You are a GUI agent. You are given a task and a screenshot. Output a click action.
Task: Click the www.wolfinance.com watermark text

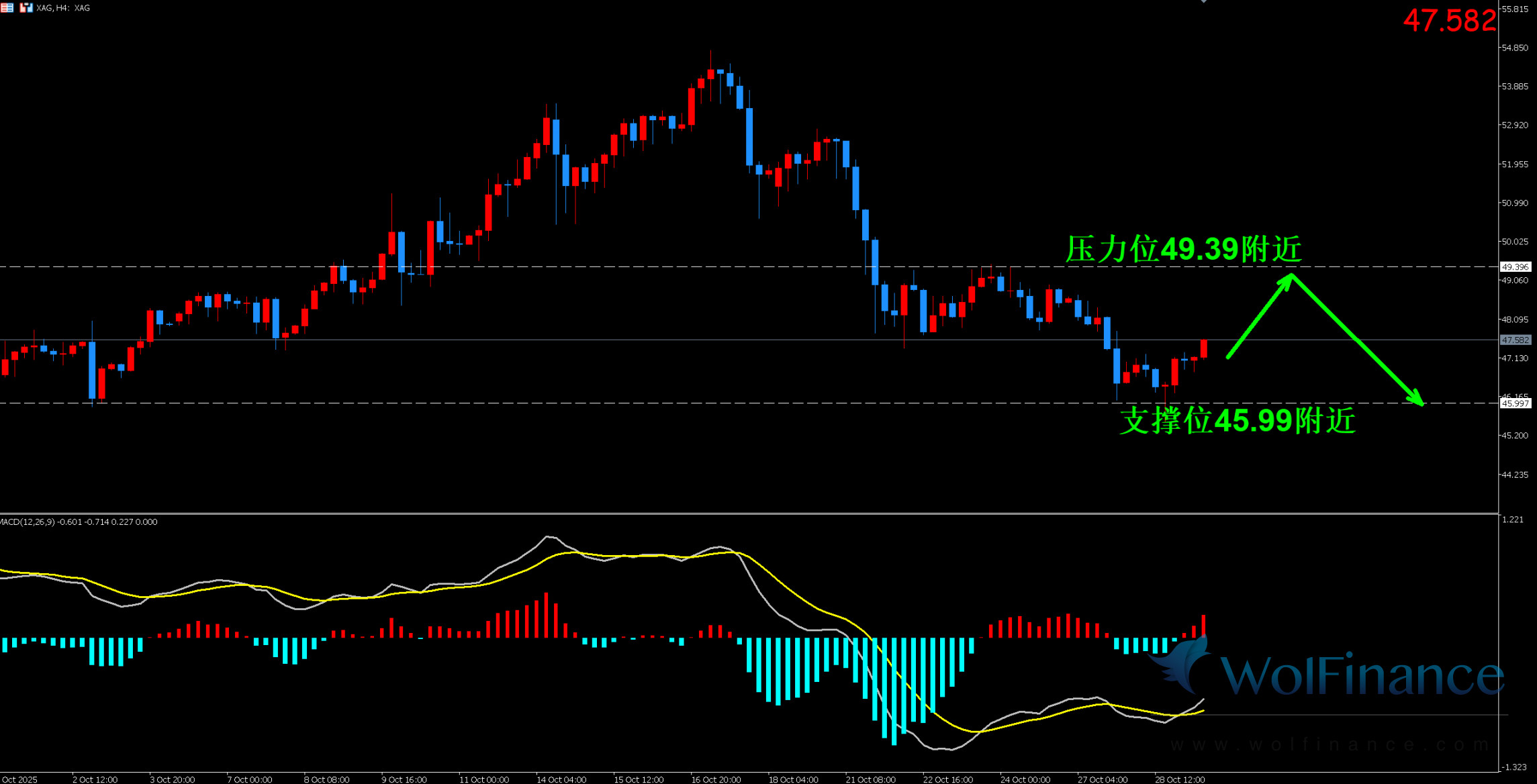[x=1330, y=744]
